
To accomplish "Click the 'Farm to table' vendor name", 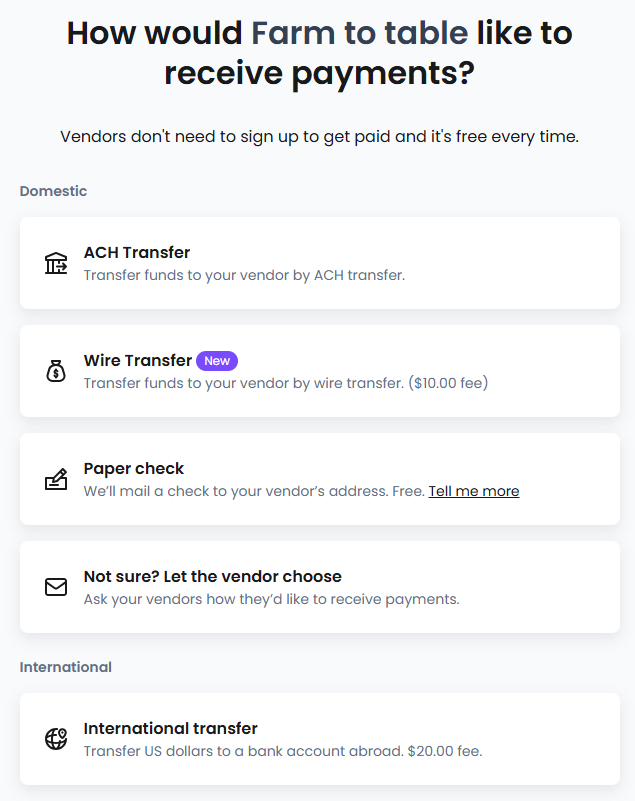I will (x=360, y=34).
